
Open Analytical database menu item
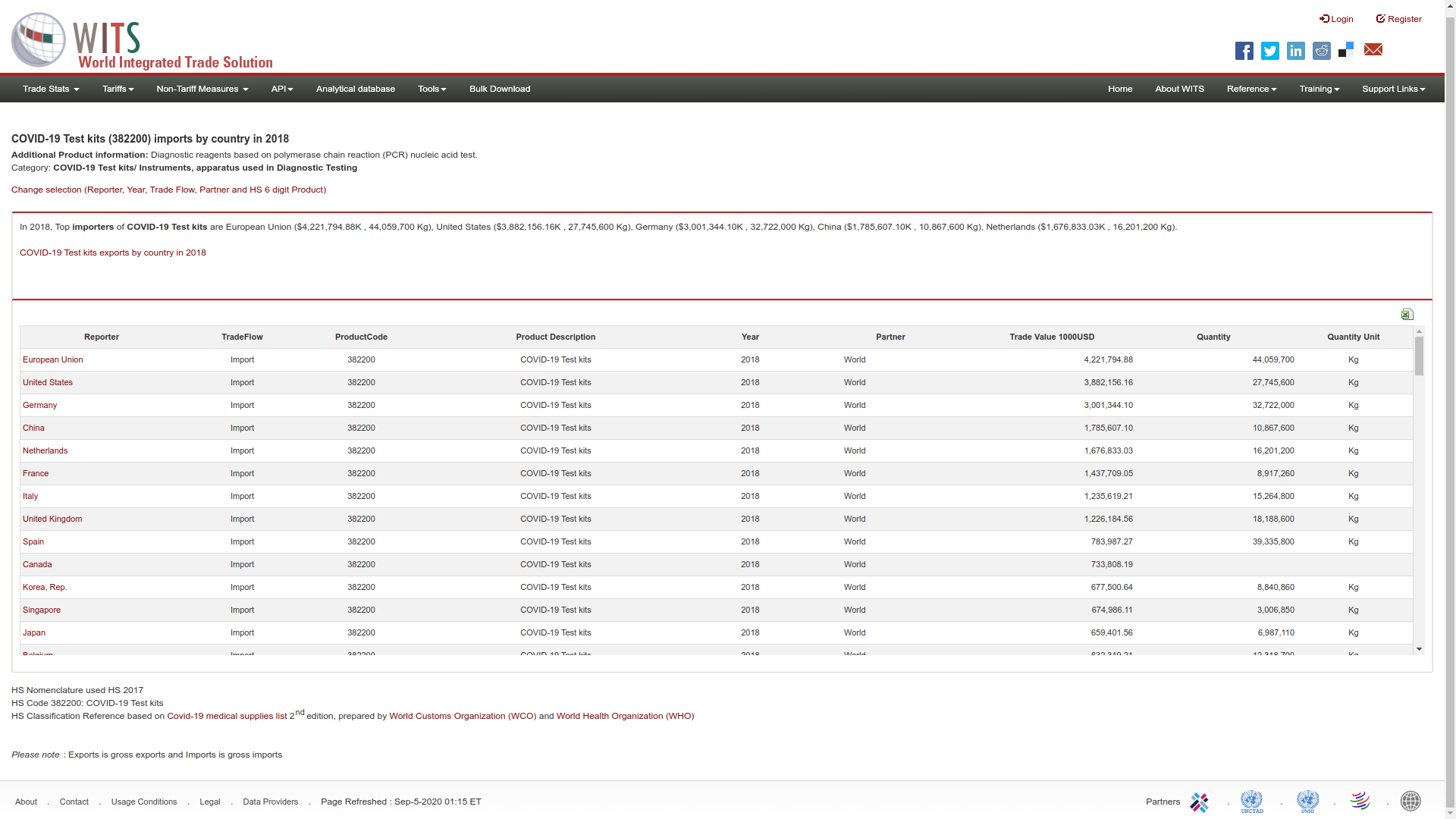tap(356, 89)
